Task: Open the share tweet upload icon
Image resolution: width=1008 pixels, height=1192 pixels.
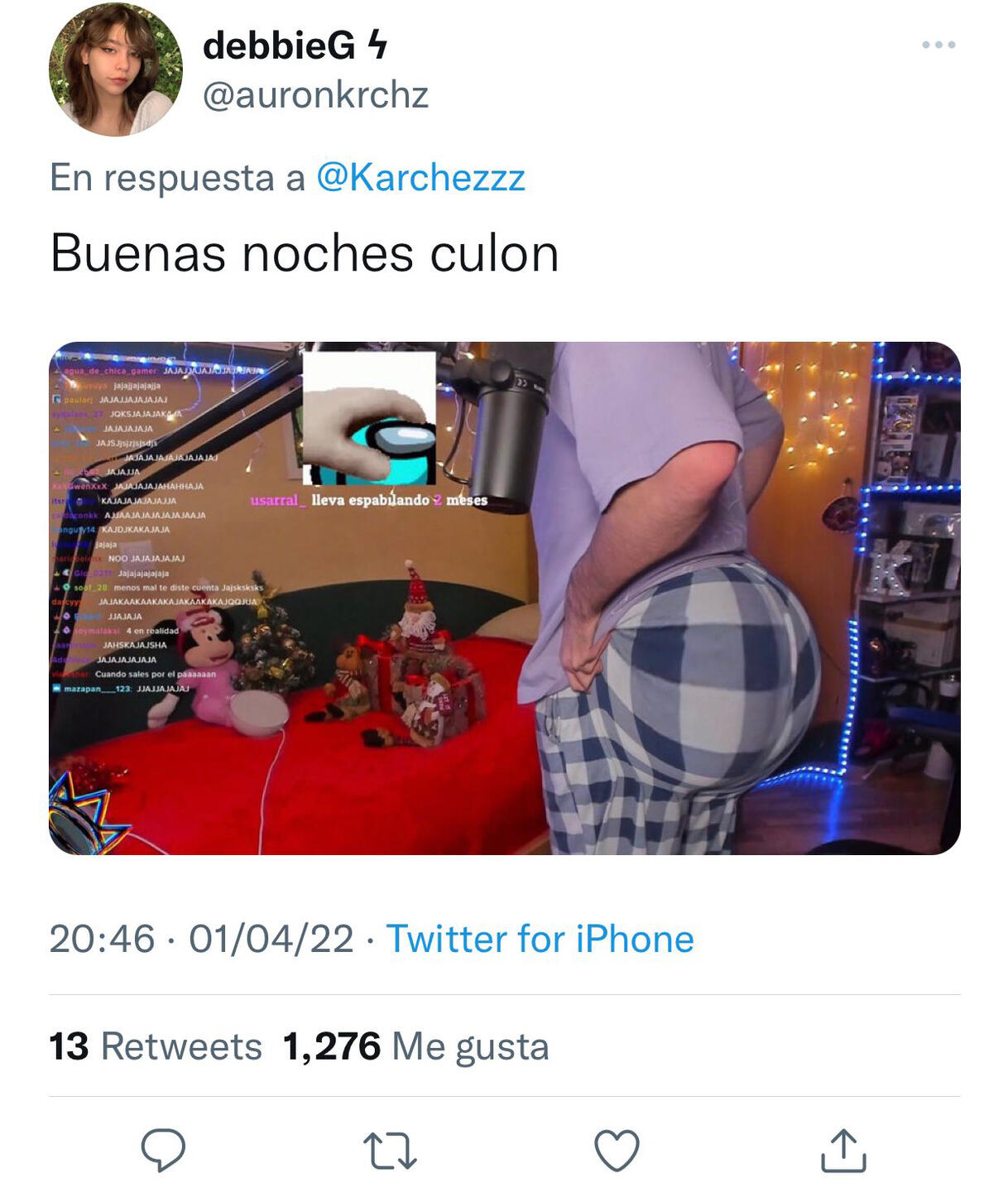Action: click(843, 1150)
